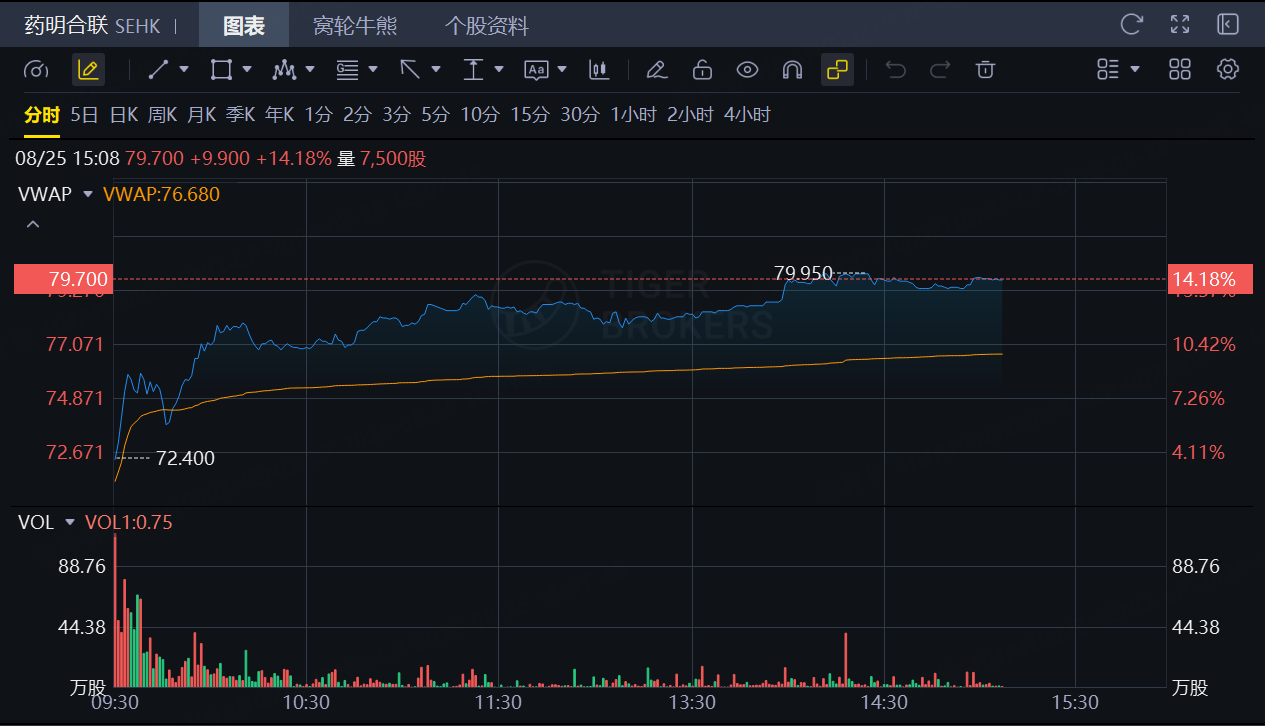Select 3分 timeframe

[396, 115]
